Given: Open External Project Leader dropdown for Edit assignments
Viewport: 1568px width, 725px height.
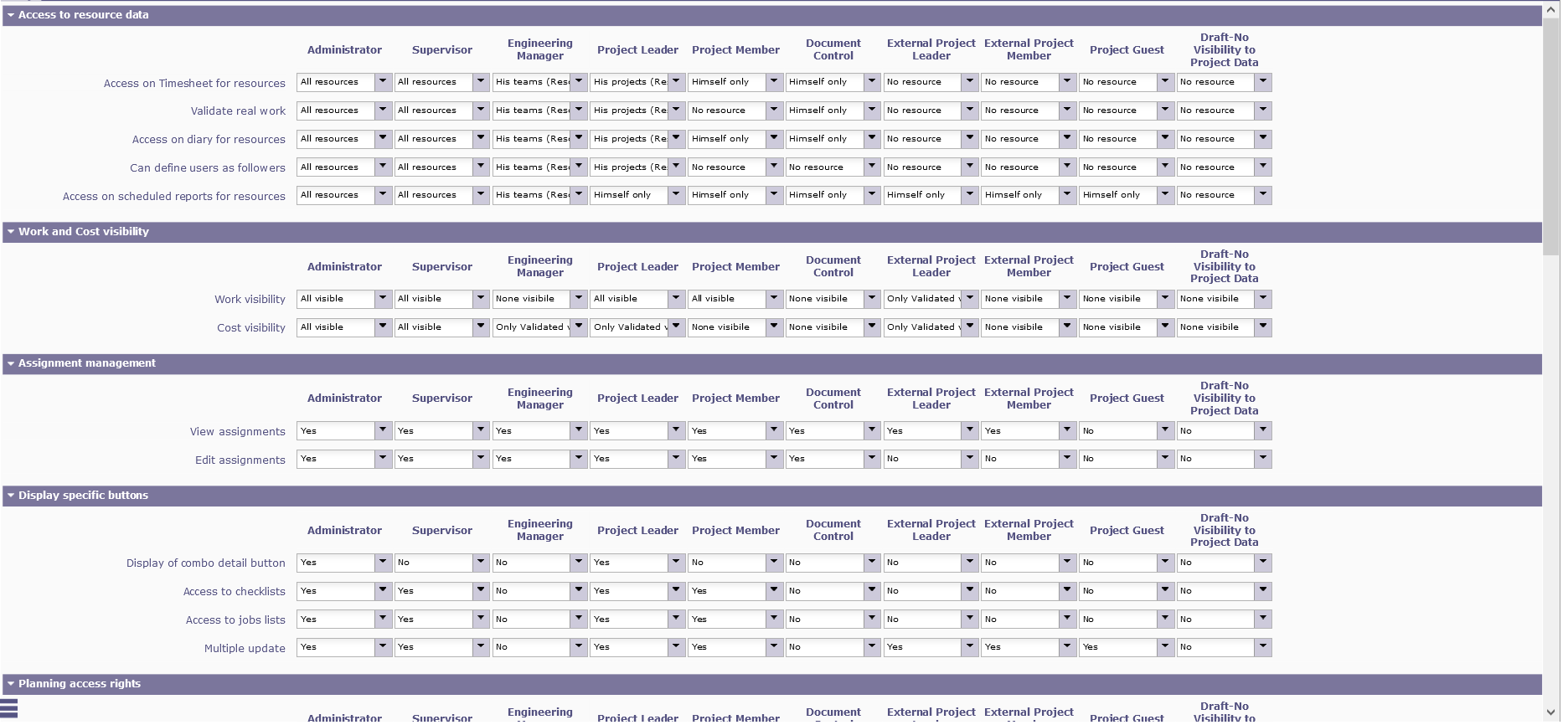Looking at the screenshot, I should pos(970,459).
